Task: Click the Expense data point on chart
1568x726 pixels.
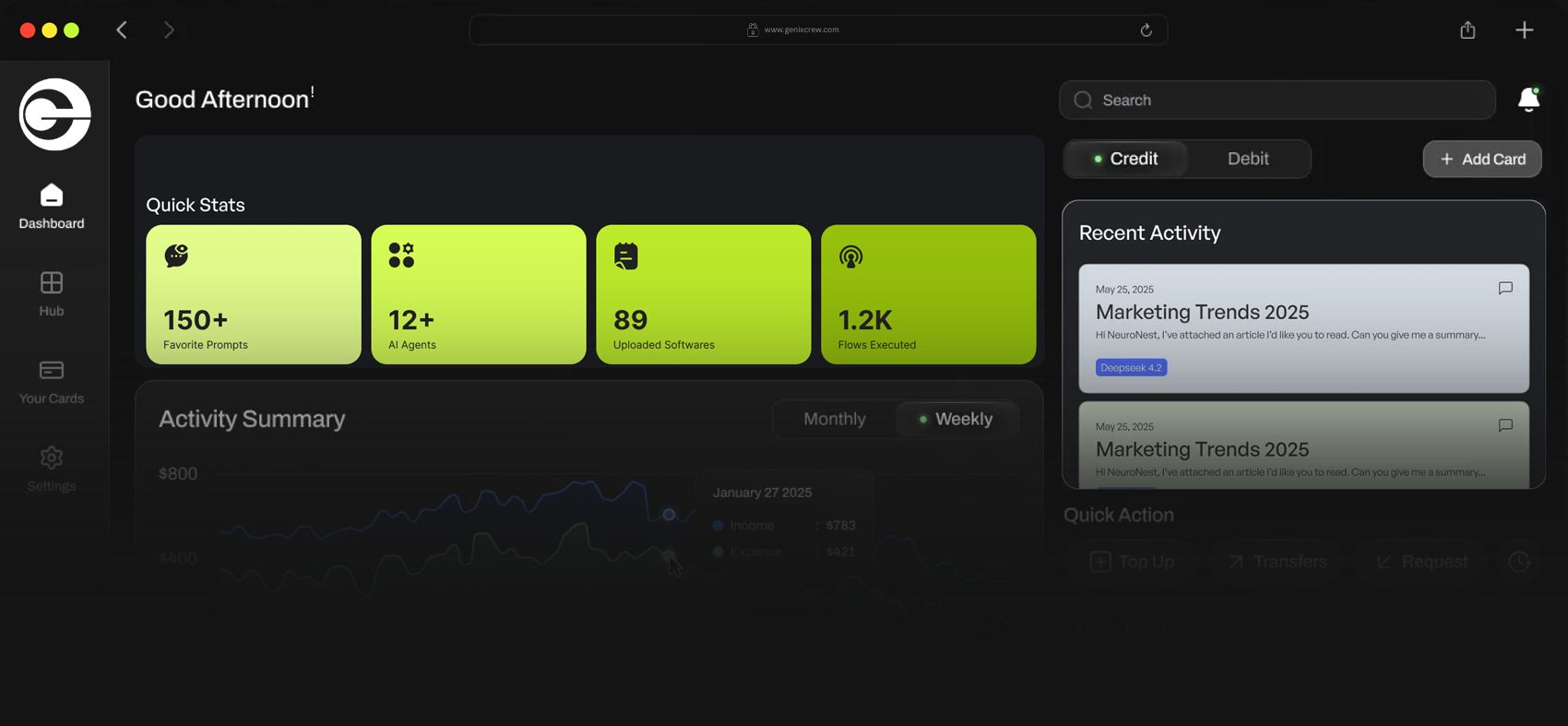Action: click(669, 554)
